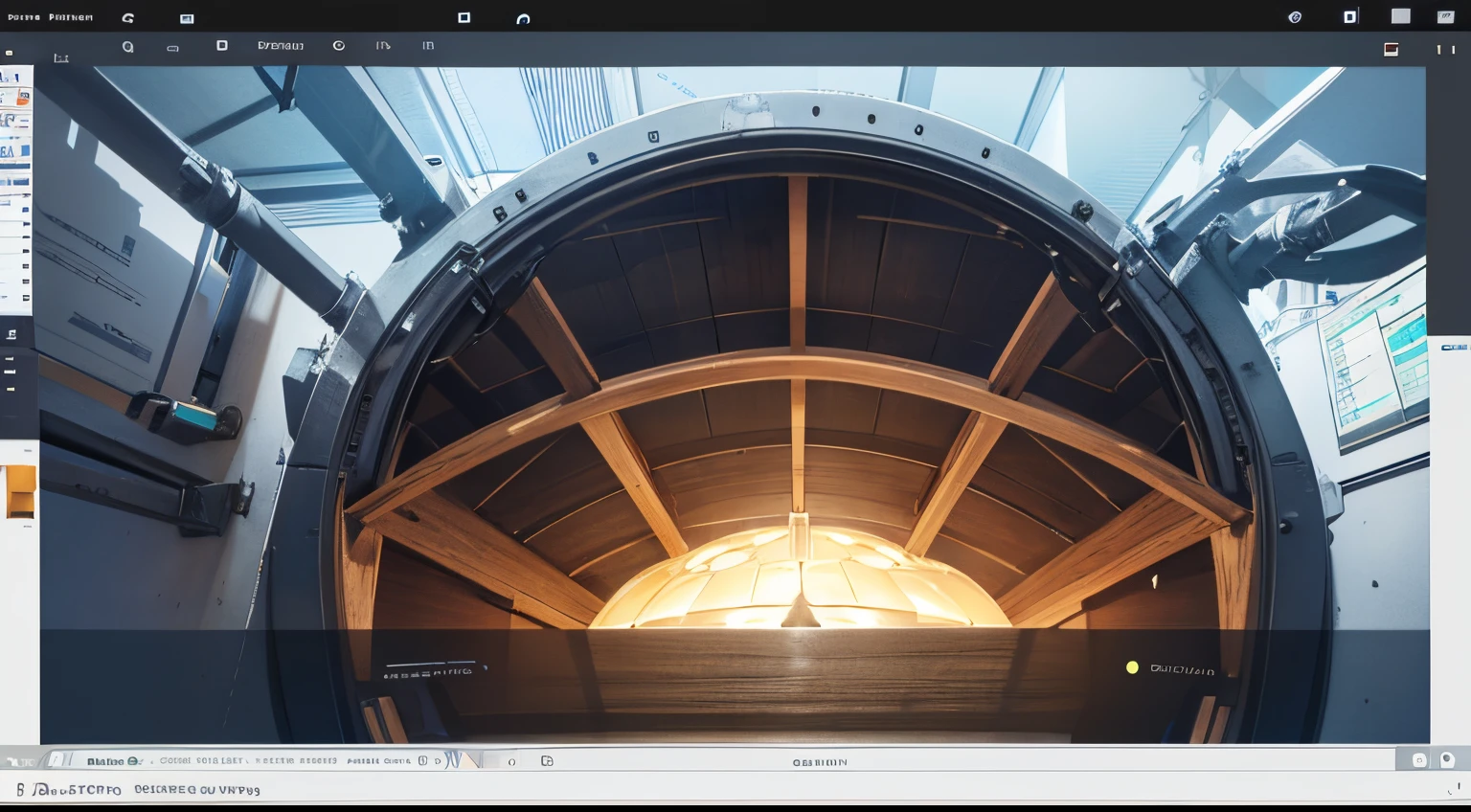The width and height of the screenshot is (1471, 812).
Task: Click the yellow dot indicator on the image overlay
Action: click(1132, 667)
